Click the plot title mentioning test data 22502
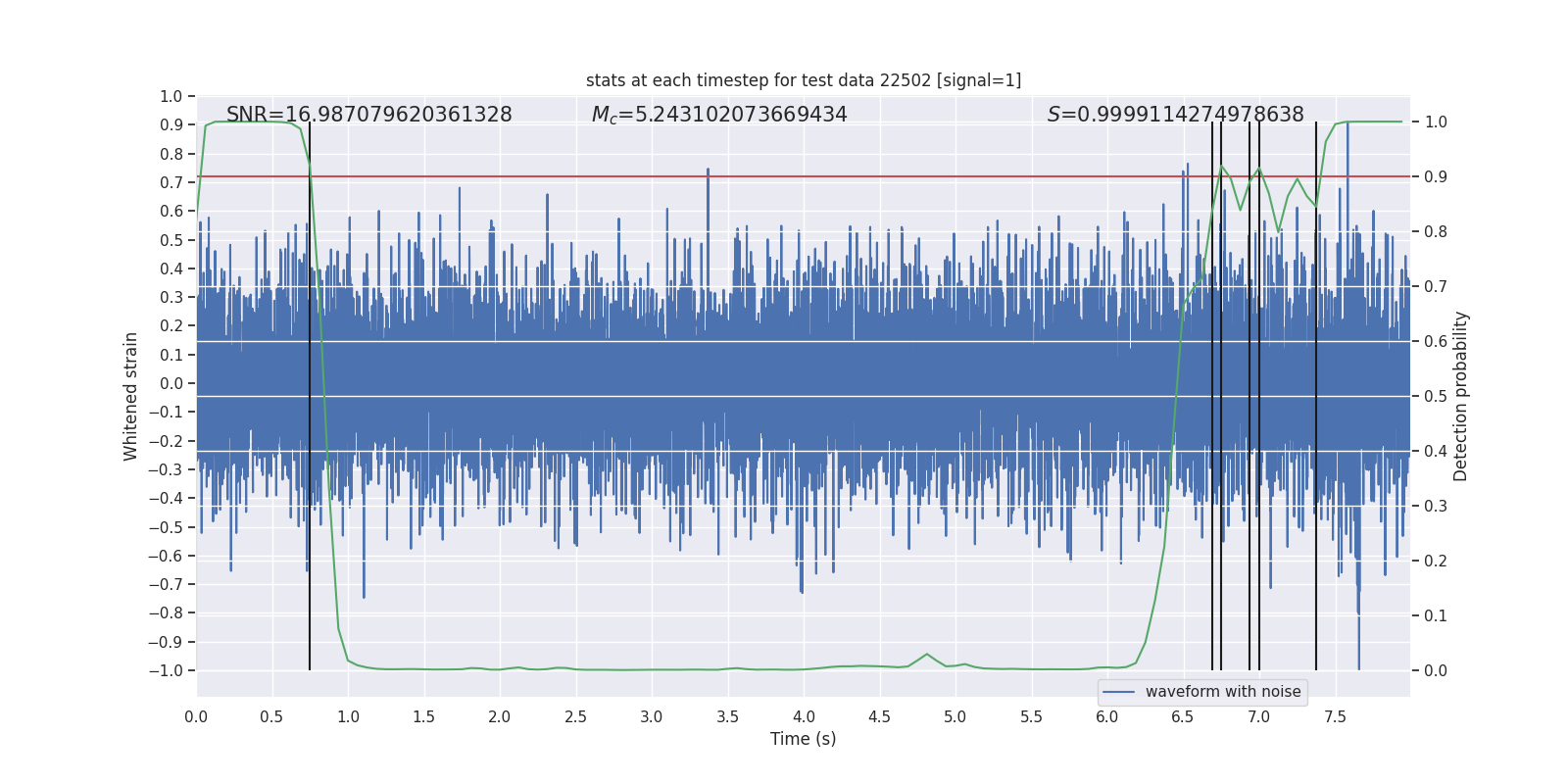This screenshot has width=1568, height=784. point(803,80)
